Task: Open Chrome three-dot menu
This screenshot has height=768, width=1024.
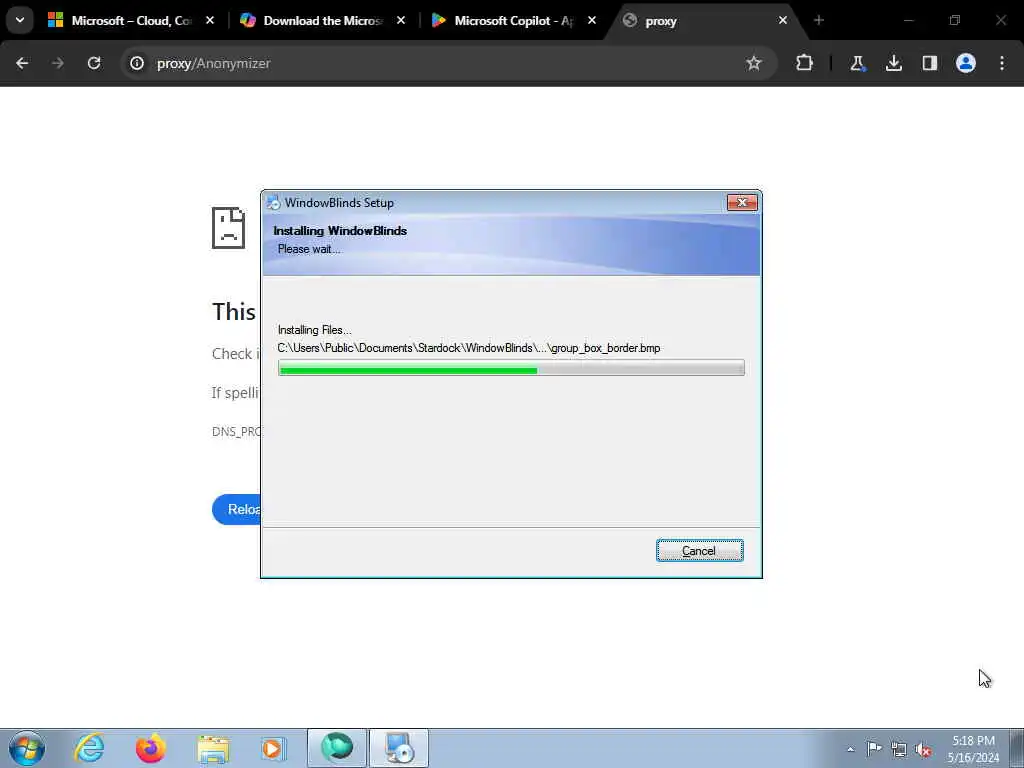Action: 1002,63
